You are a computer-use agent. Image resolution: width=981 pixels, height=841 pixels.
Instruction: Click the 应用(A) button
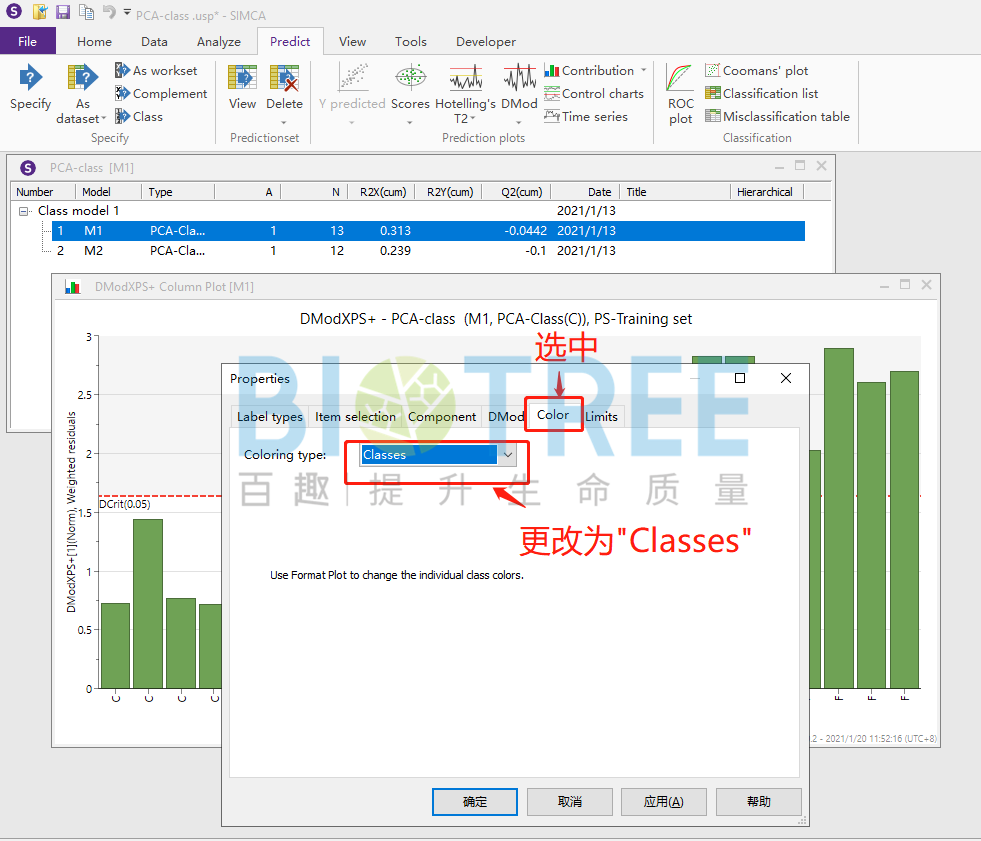click(663, 802)
